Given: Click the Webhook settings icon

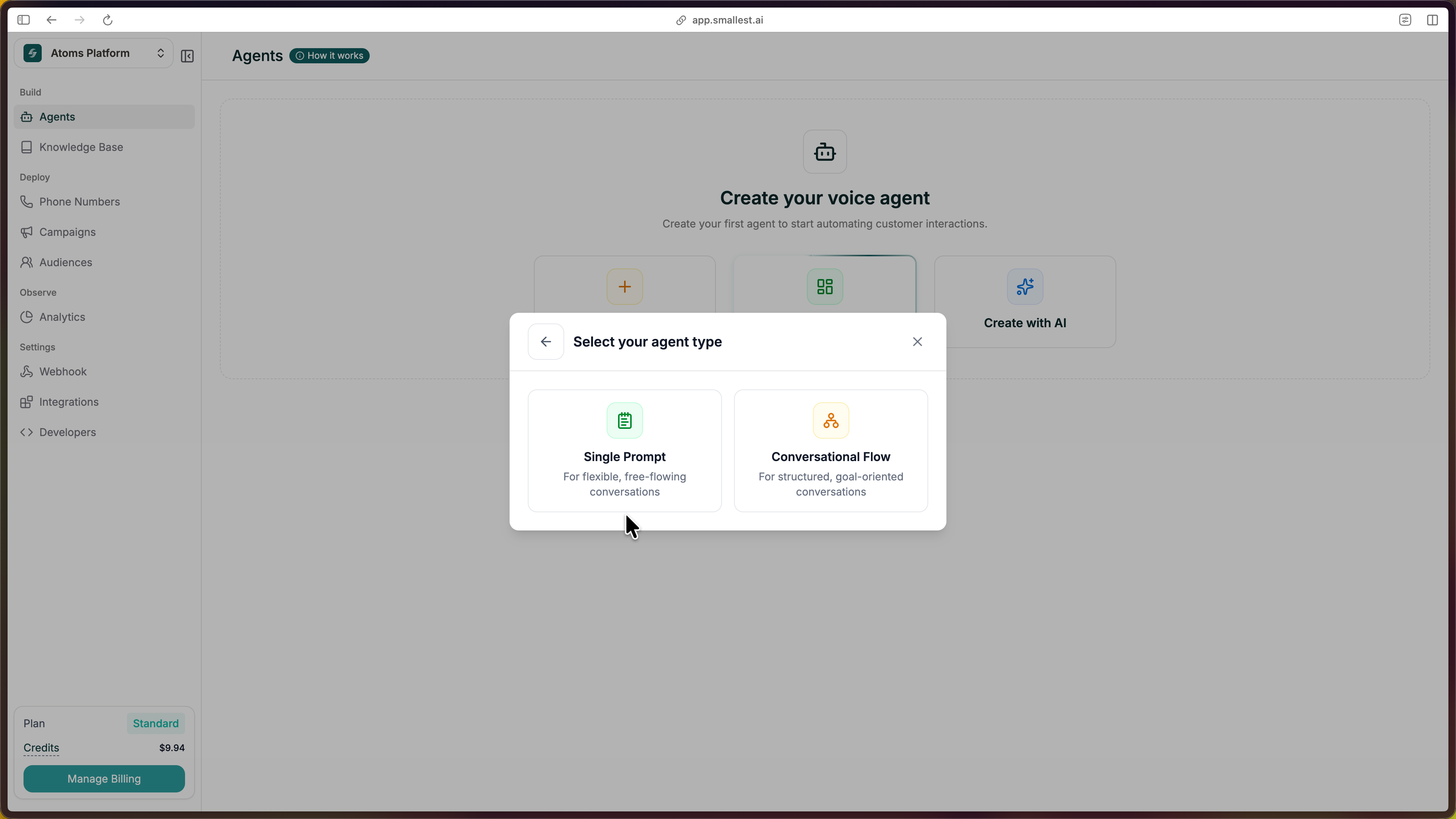Looking at the screenshot, I should (27, 371).
